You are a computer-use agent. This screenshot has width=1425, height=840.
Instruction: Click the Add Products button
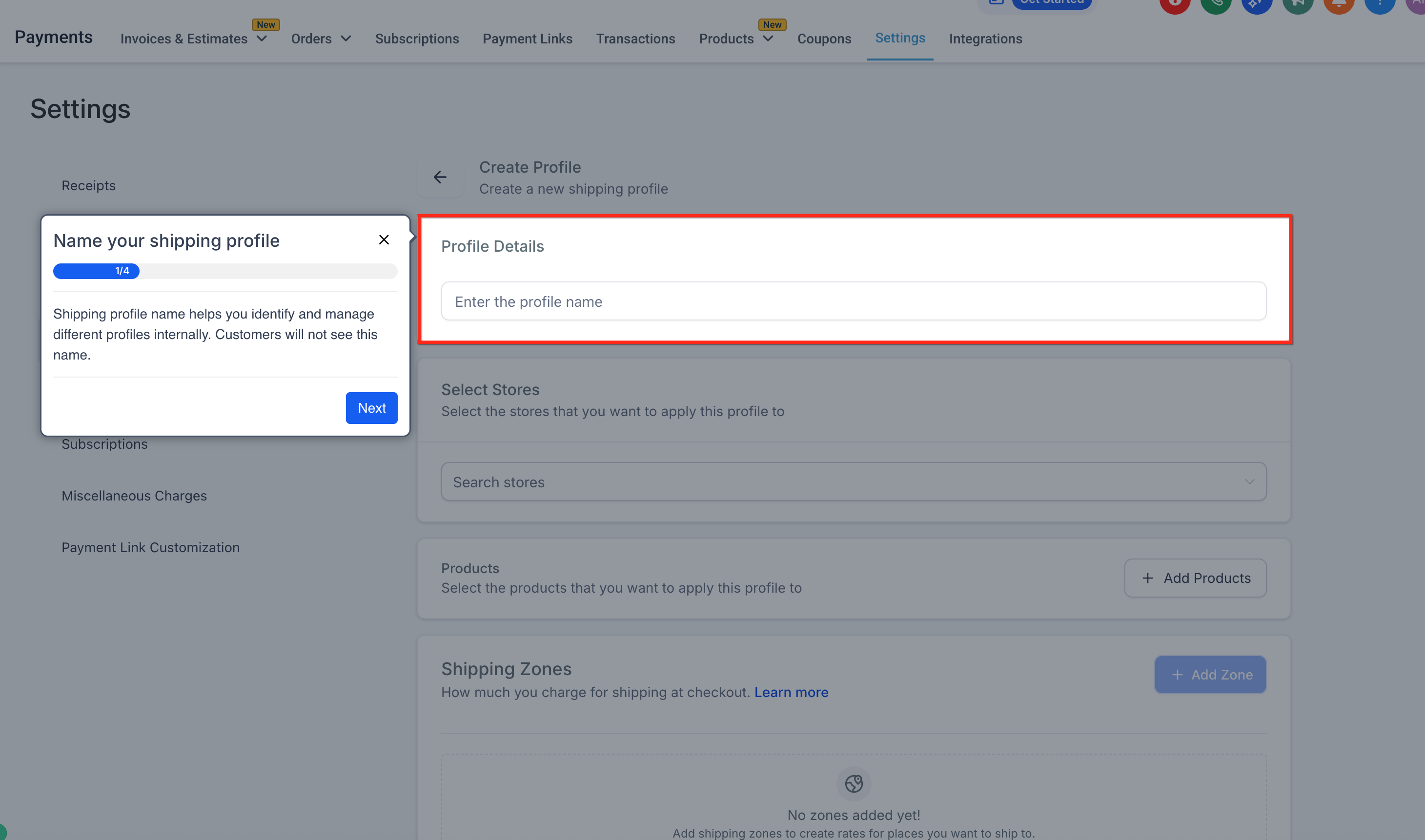[x=1195, y=578]
